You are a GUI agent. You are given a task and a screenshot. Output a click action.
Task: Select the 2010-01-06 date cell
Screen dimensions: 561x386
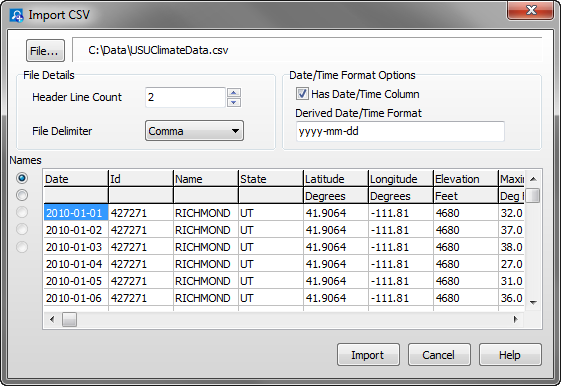point(76,298)
